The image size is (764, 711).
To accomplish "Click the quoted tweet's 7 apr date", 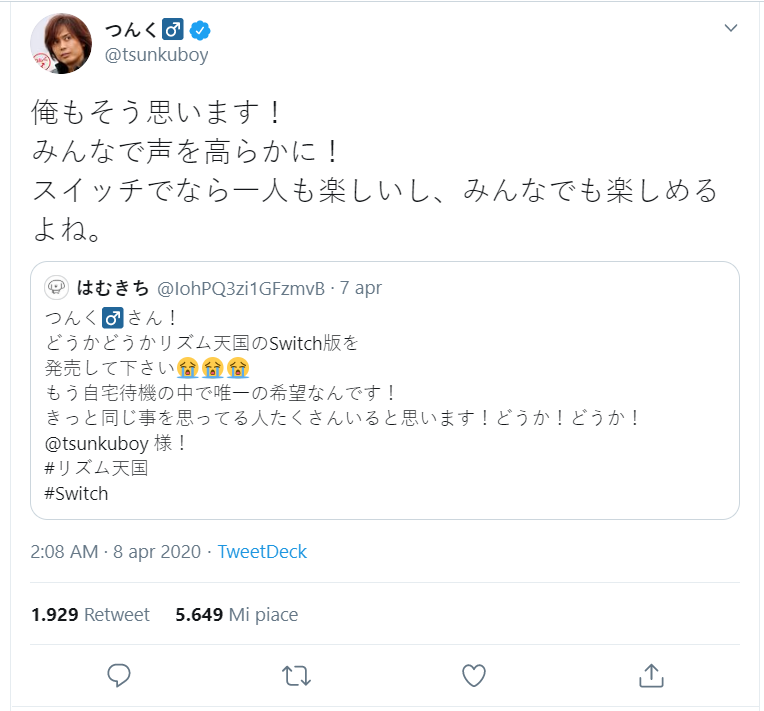I will point(360,288).
